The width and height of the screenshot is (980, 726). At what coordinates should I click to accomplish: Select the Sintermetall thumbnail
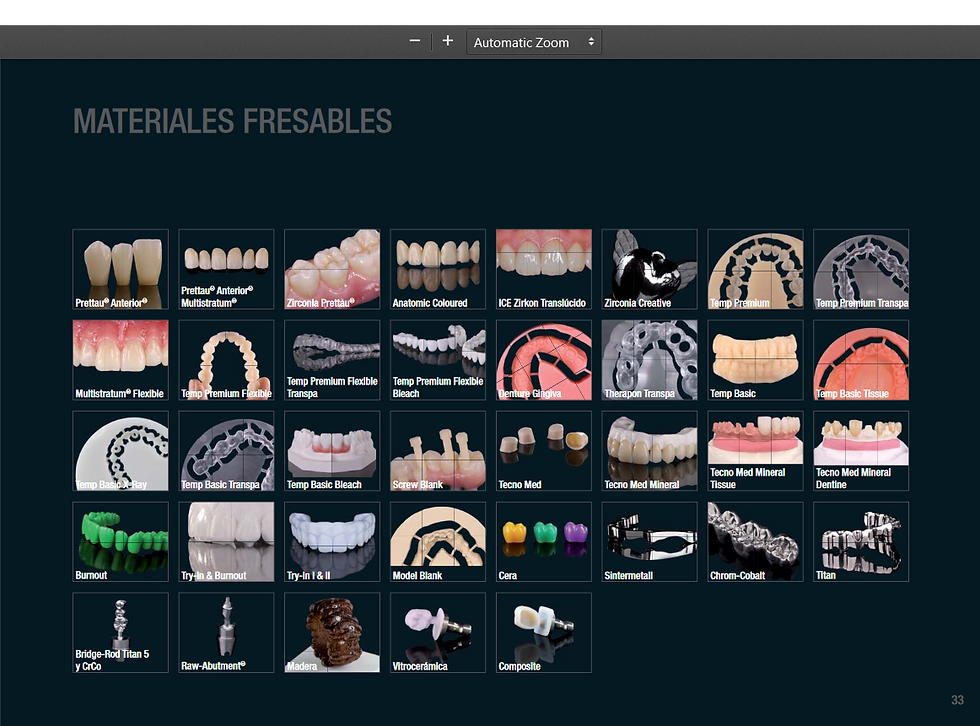[x=649, y=542]
